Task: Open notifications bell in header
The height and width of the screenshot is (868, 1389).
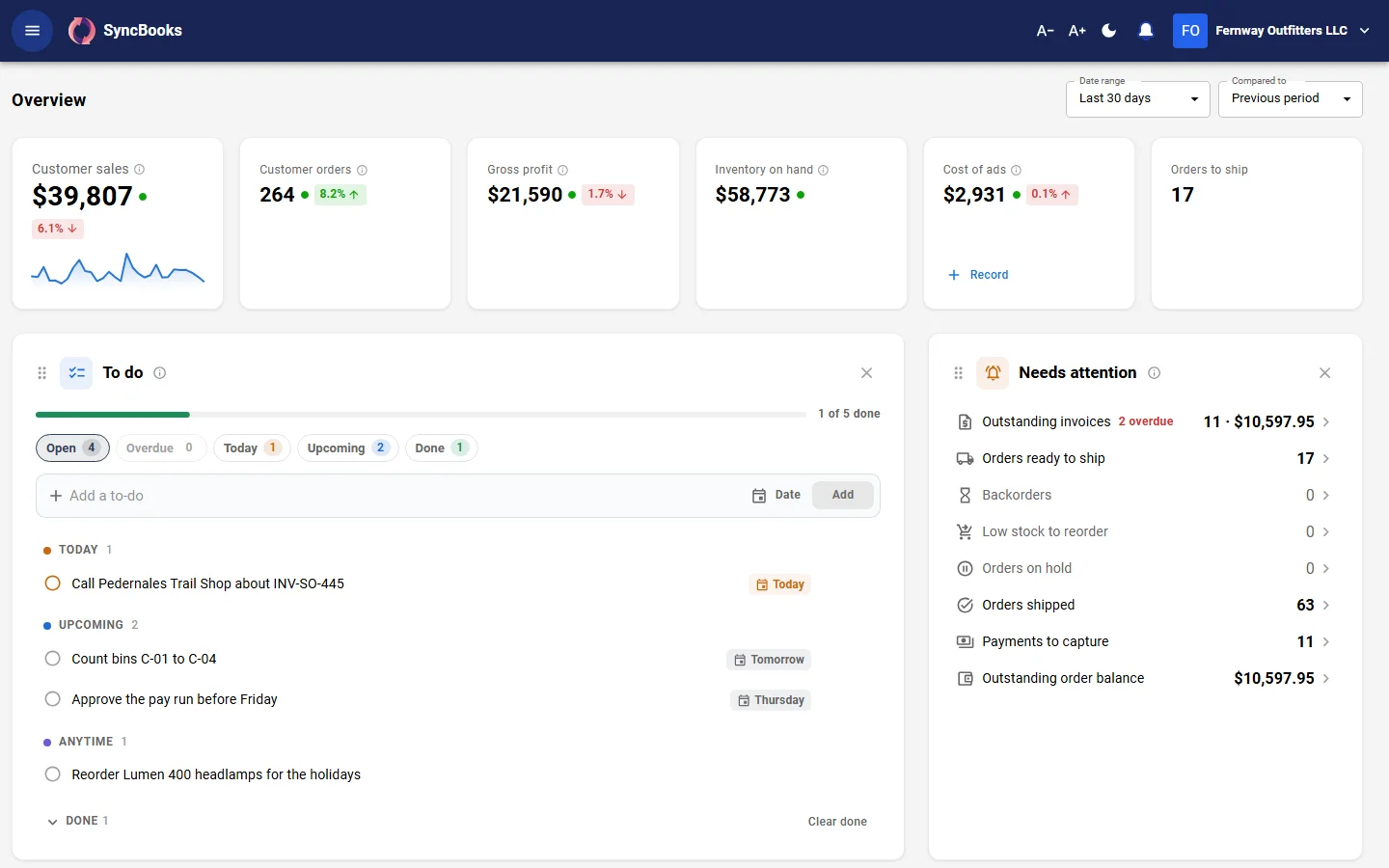Action: (1146, 31)
